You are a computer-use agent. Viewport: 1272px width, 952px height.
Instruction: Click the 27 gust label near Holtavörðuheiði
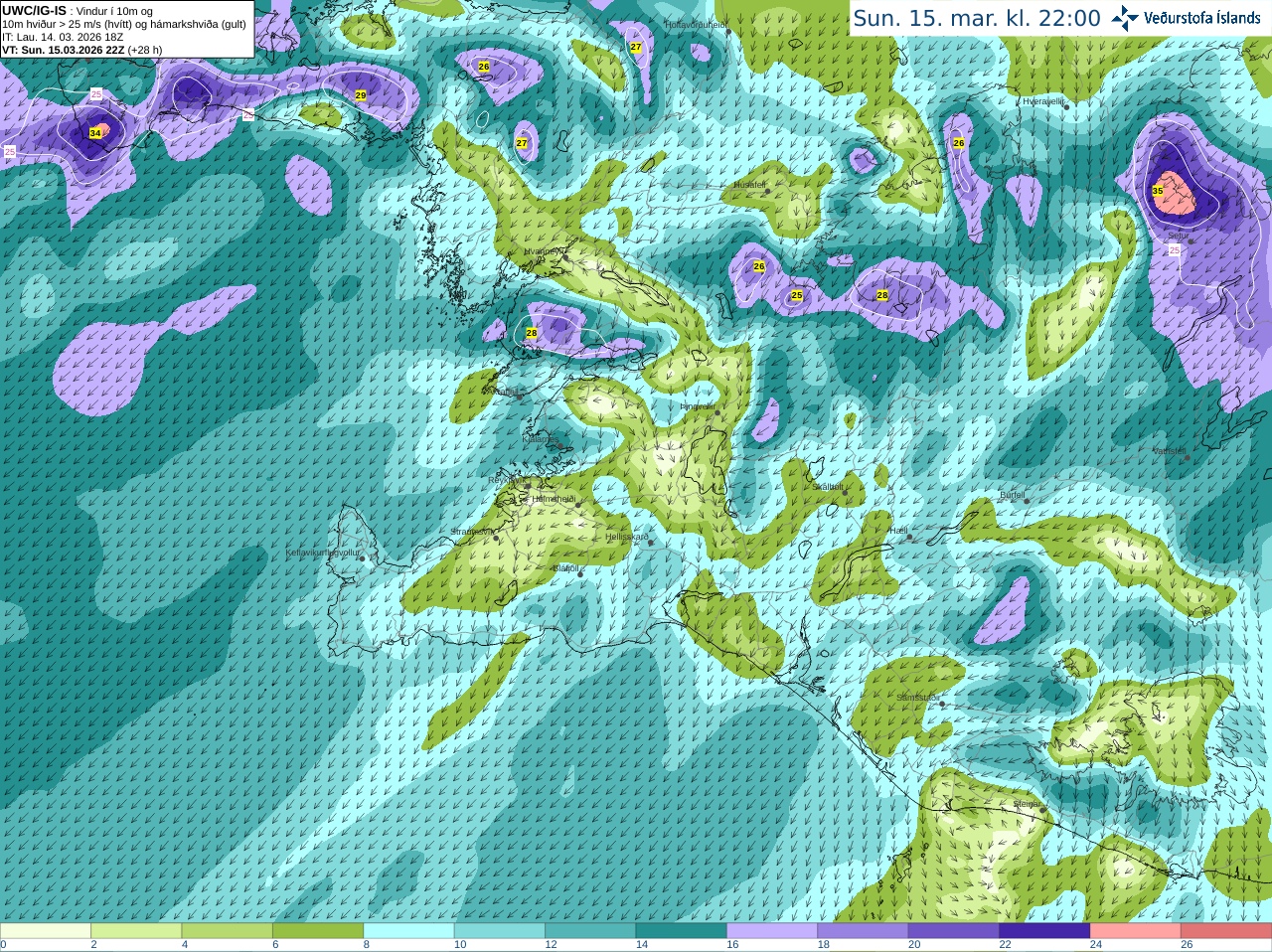(636, 47)
